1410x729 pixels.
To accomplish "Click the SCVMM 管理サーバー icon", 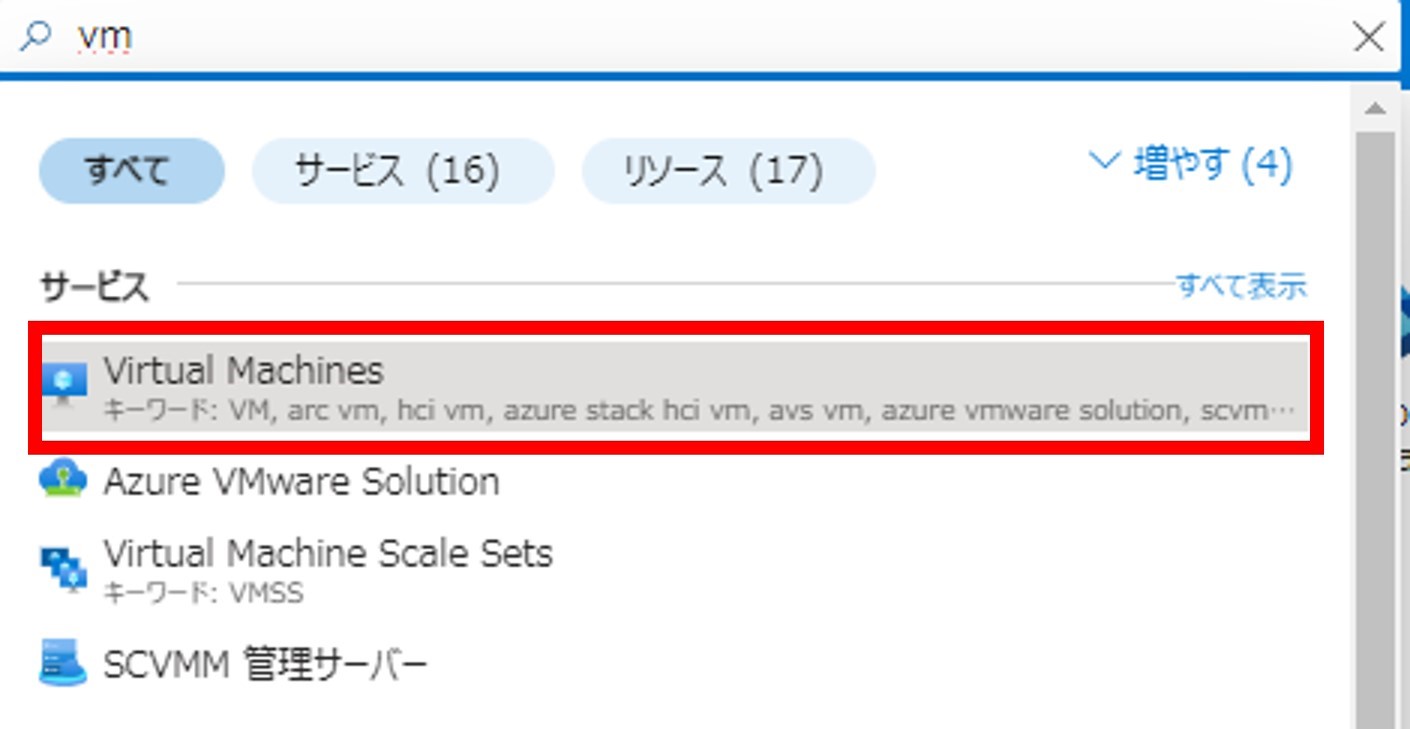I will (63, 663).
